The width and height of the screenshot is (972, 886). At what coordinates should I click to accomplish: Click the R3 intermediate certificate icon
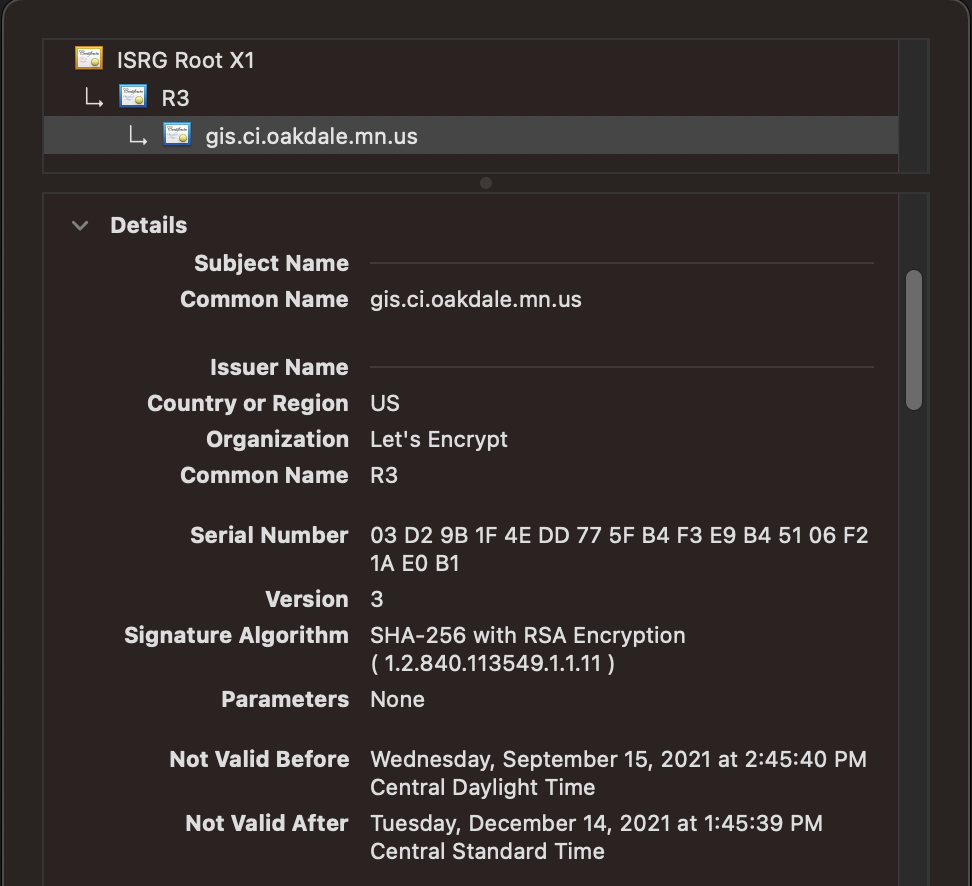tap(133, 97)
